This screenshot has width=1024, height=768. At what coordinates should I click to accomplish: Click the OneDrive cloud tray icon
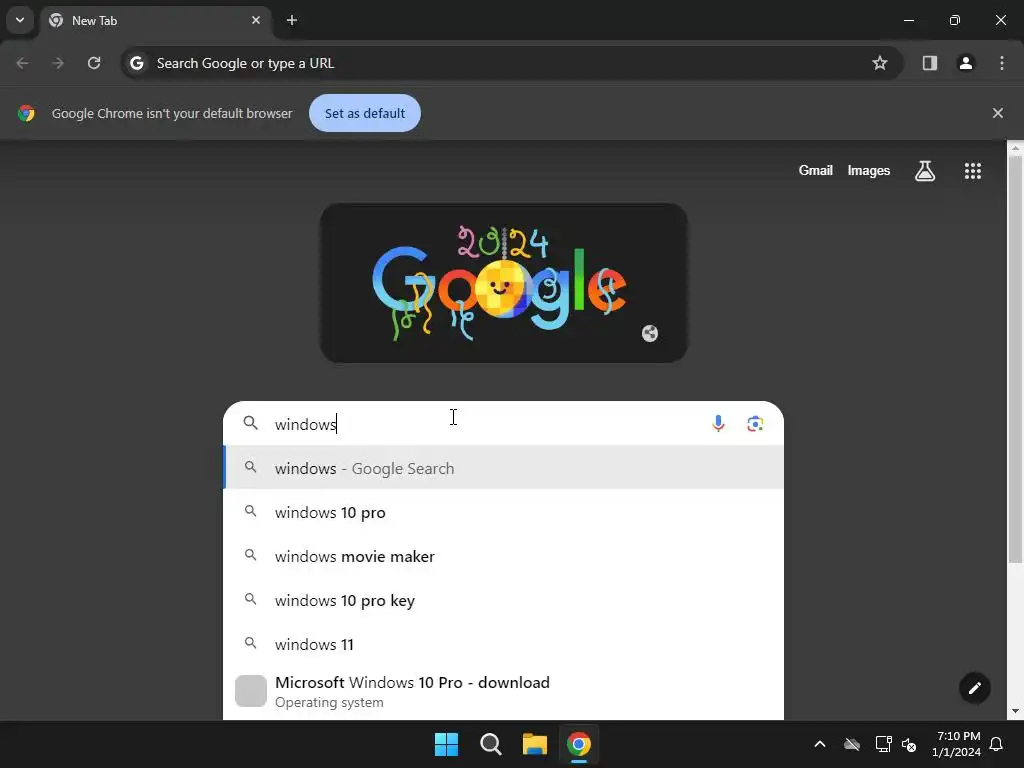[x=852, y=744]
